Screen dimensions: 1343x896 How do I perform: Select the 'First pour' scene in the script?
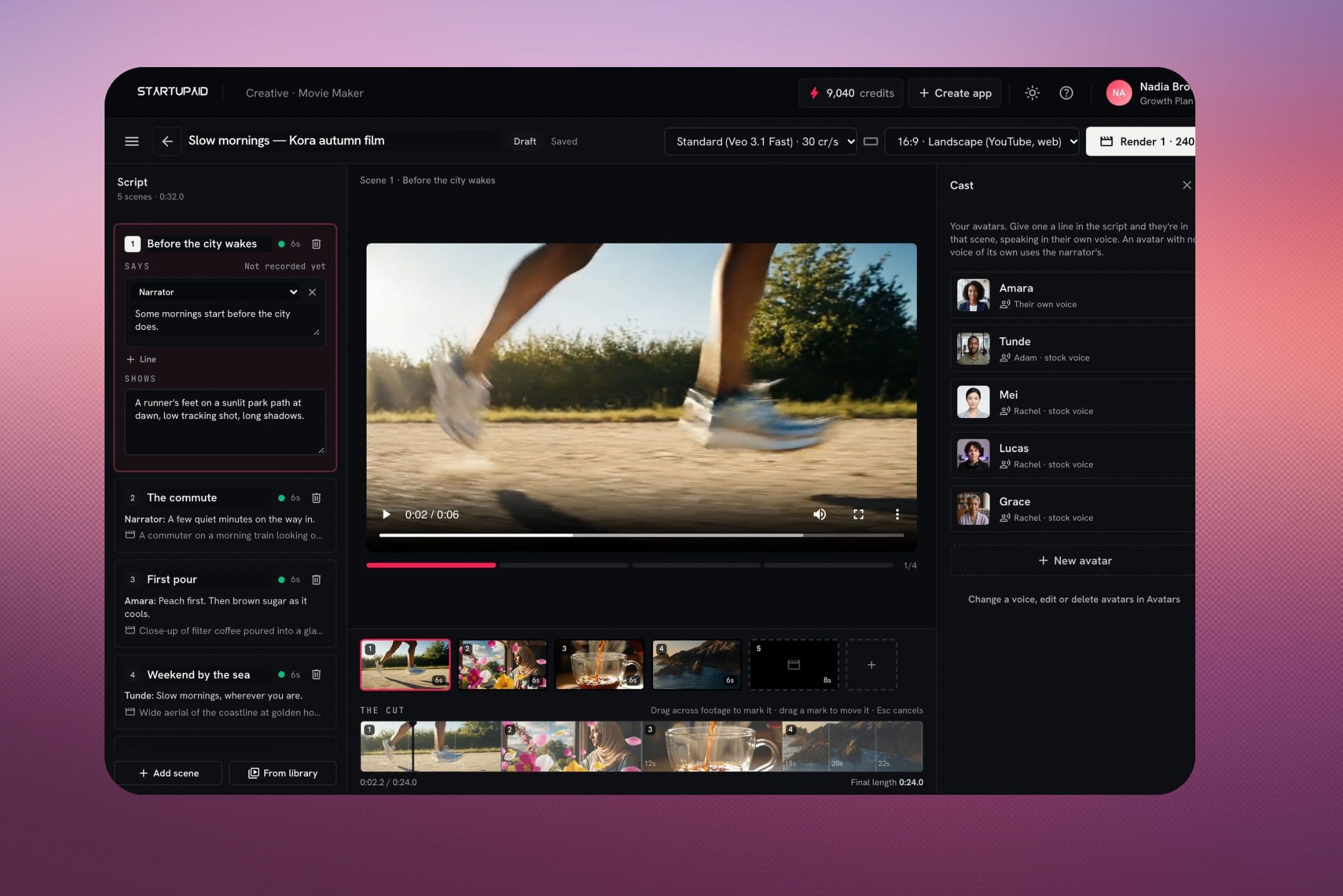(226, 603)
